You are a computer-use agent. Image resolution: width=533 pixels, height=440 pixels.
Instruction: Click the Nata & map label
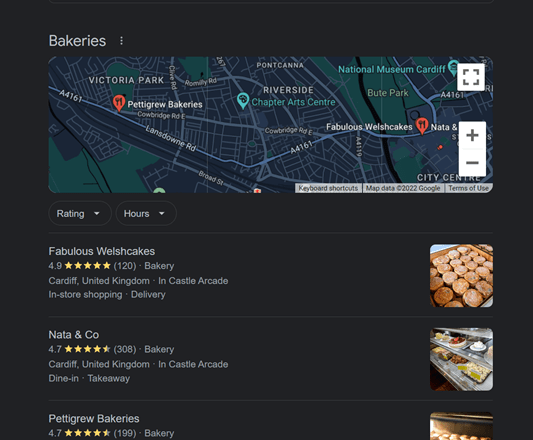444,127
